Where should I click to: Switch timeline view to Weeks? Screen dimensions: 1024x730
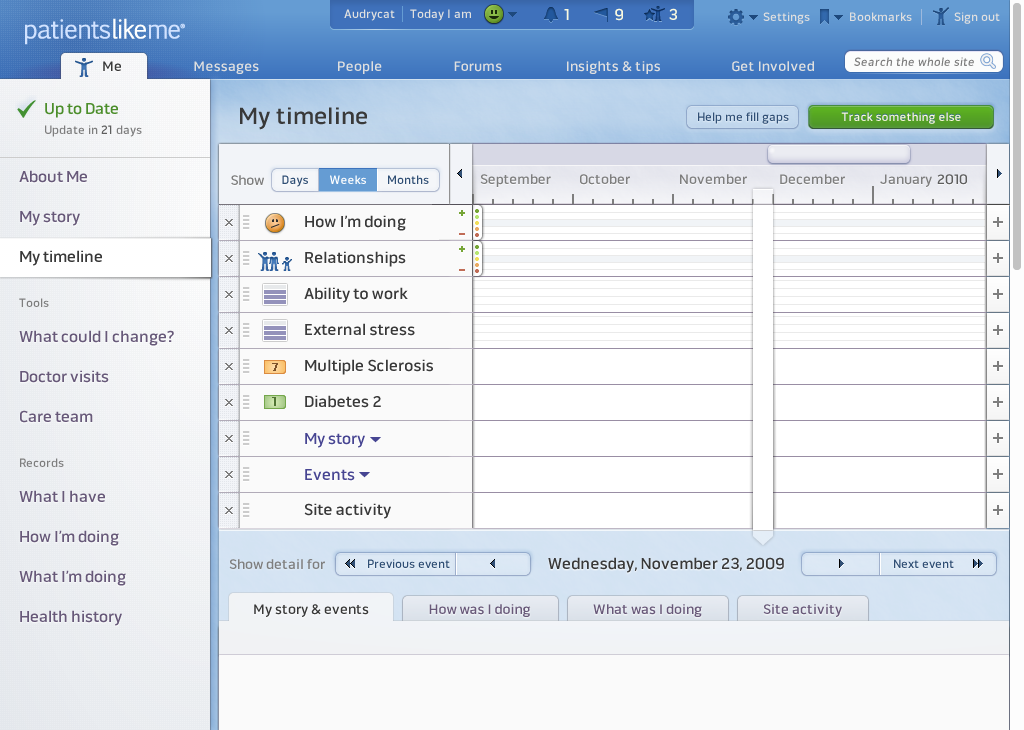347,180
